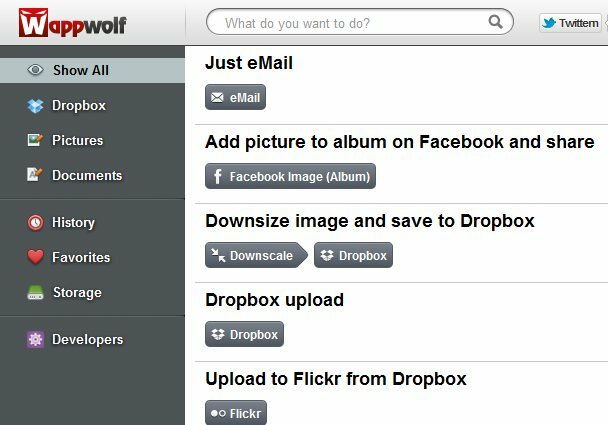This screenshot has width=608, height=425.
Task: Click Dropbox button under Dropbox upload
Action: pyautogui.click(x=244, y=334)
